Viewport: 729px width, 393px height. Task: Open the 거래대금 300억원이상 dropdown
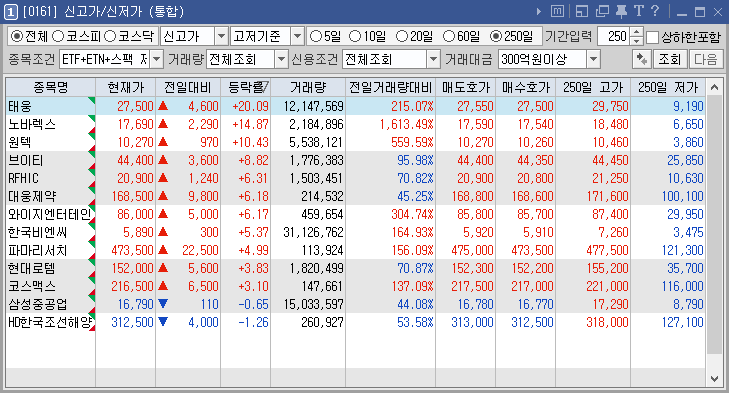593,59
